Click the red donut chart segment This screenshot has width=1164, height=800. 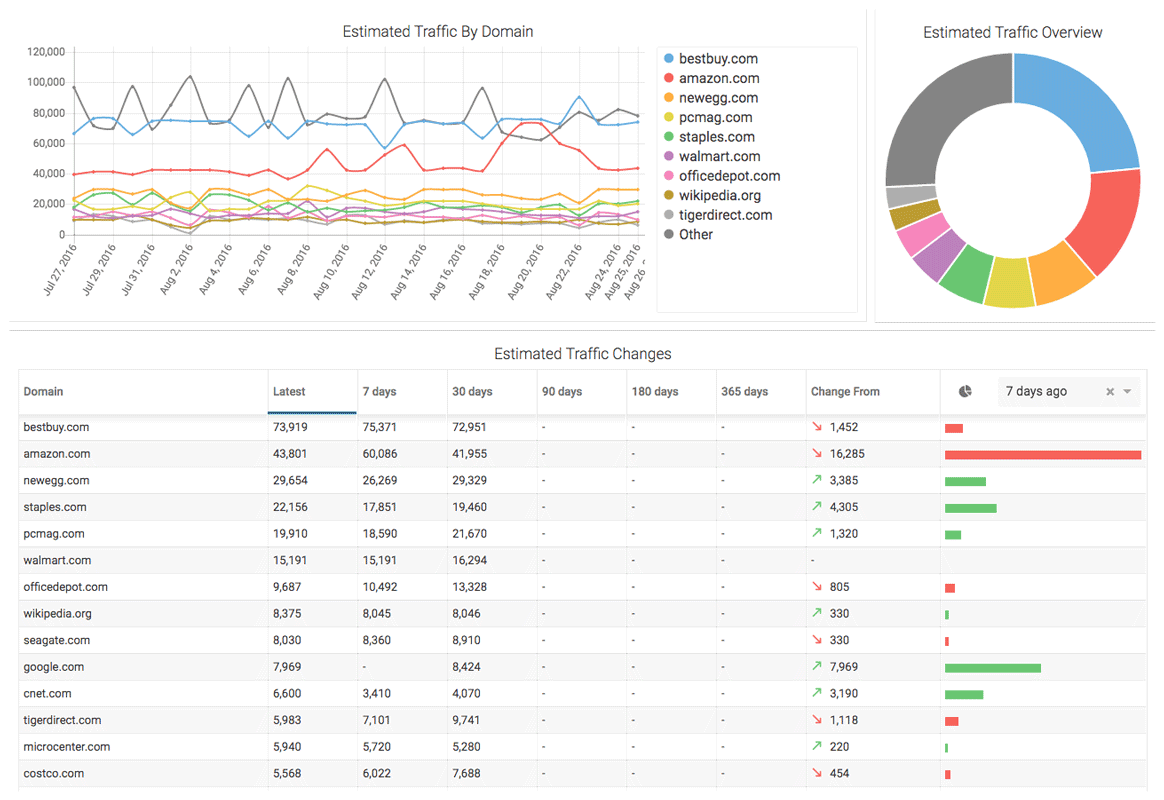click(1106, 221)
